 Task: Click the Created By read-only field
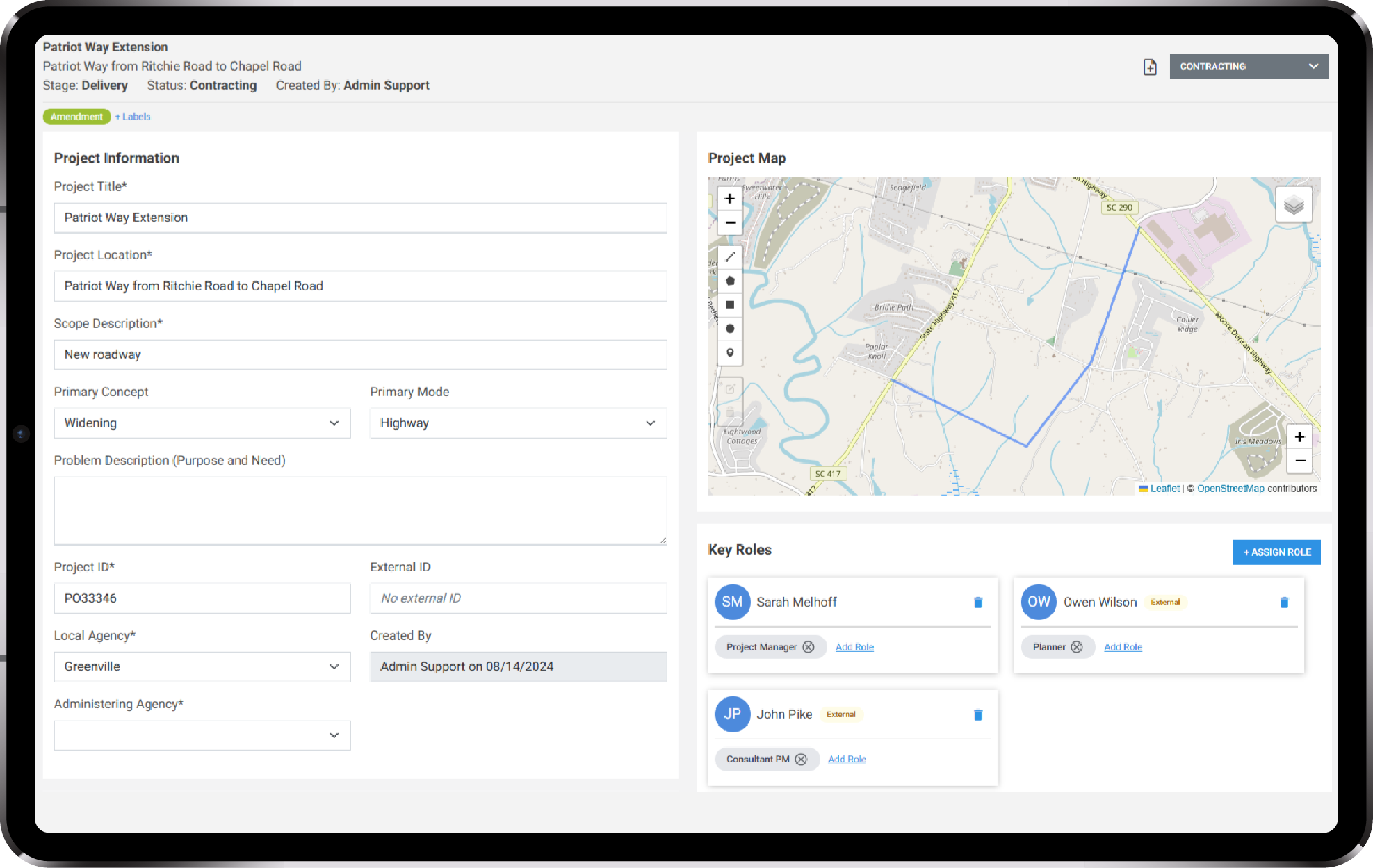(x=518, y=667)
